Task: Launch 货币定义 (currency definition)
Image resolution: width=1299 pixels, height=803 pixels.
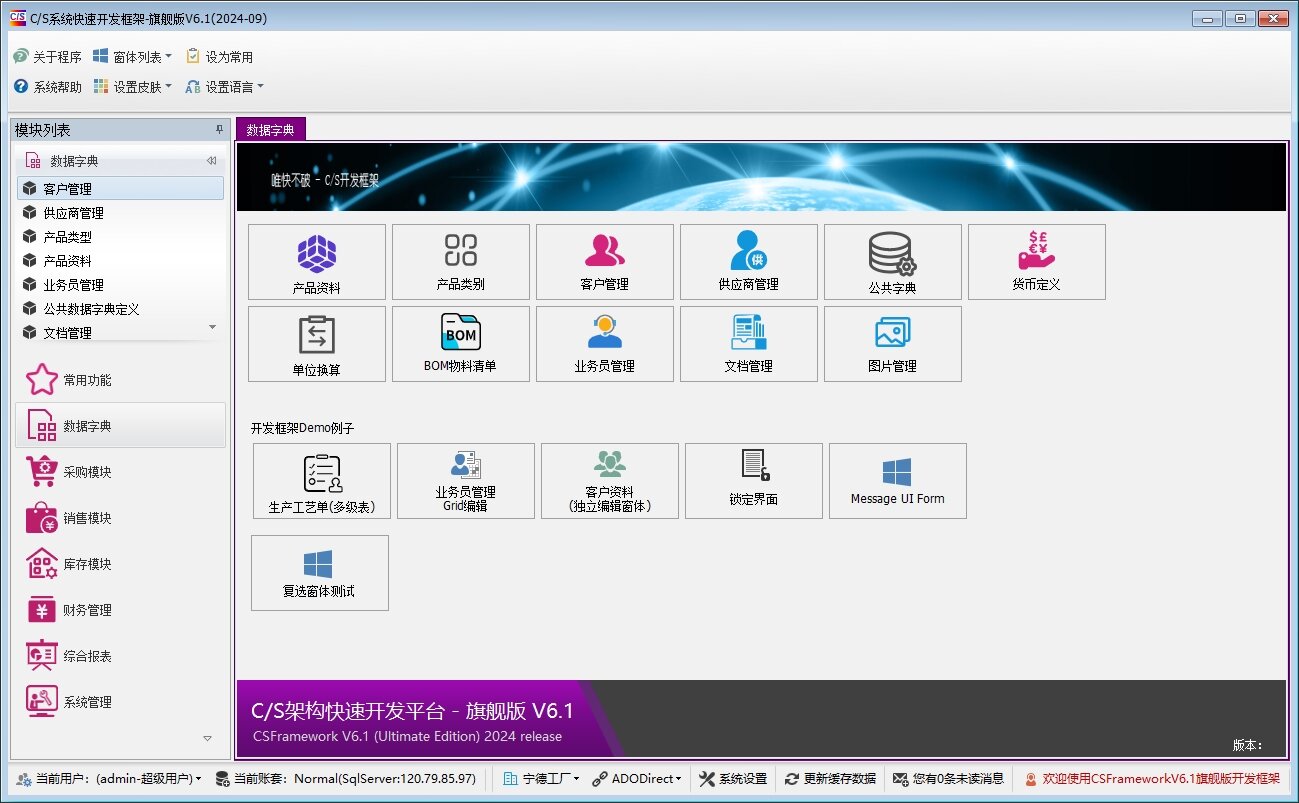Action: point(1037,262)
